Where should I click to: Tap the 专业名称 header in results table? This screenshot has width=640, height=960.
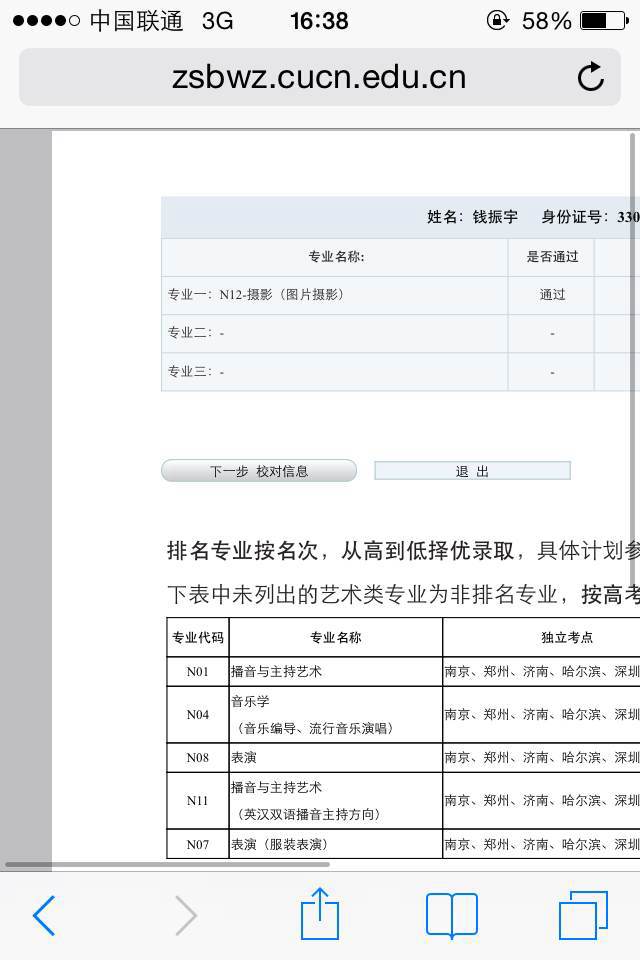(x=336, y=257)
